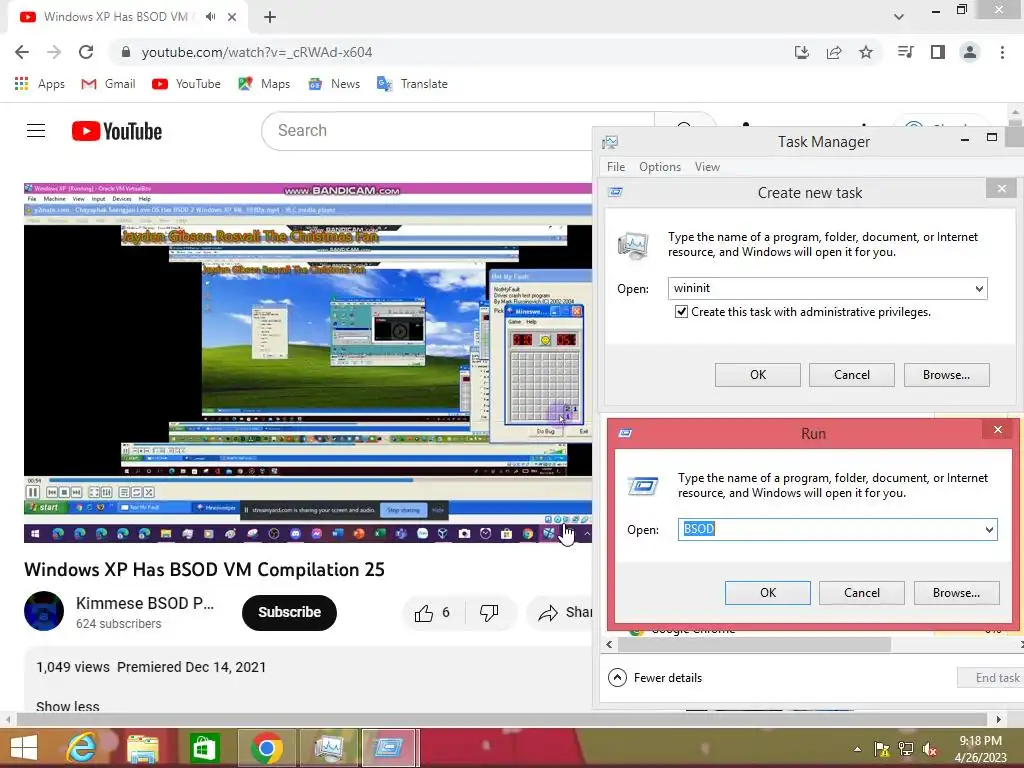Viewport: 1024px width, 768px height.
Task: Select the Run dialog taskbar icon
Action: coord(389,748)
